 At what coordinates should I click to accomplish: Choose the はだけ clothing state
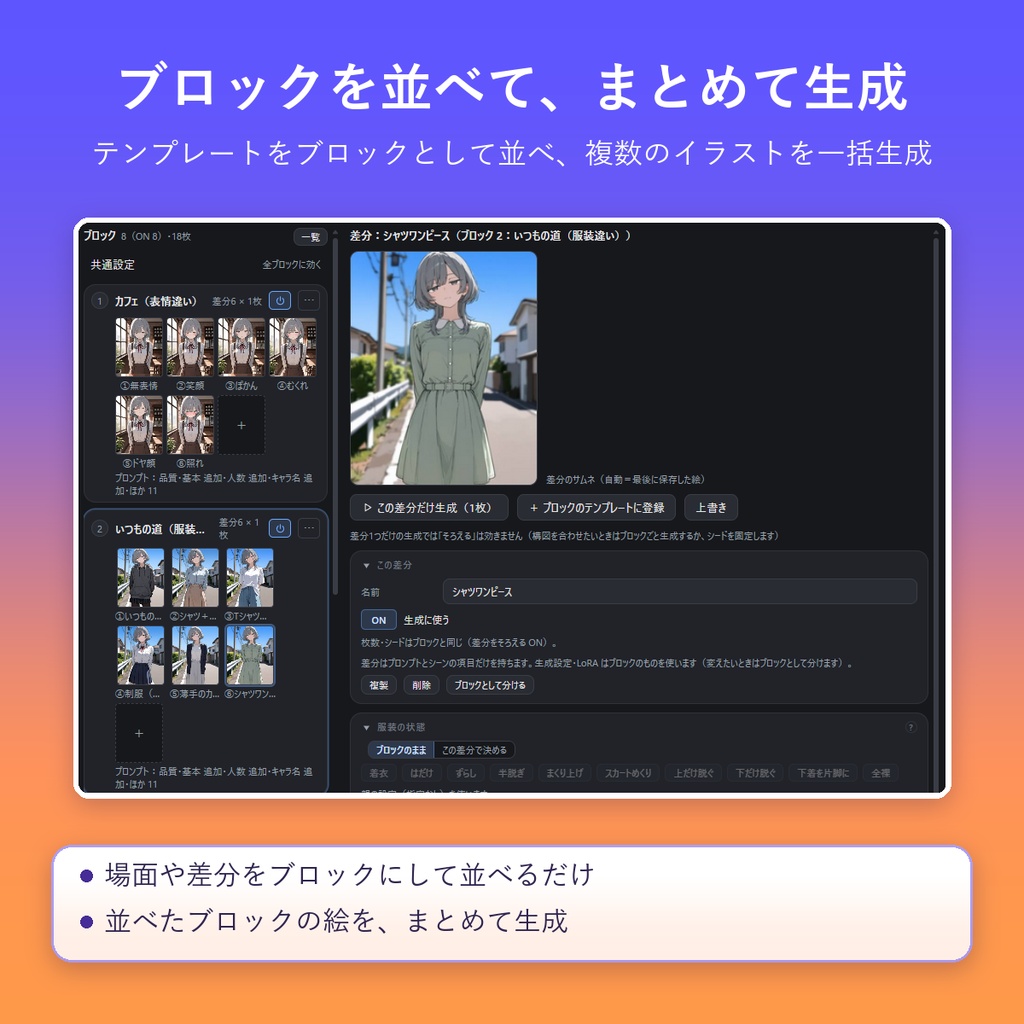(421, 773)
